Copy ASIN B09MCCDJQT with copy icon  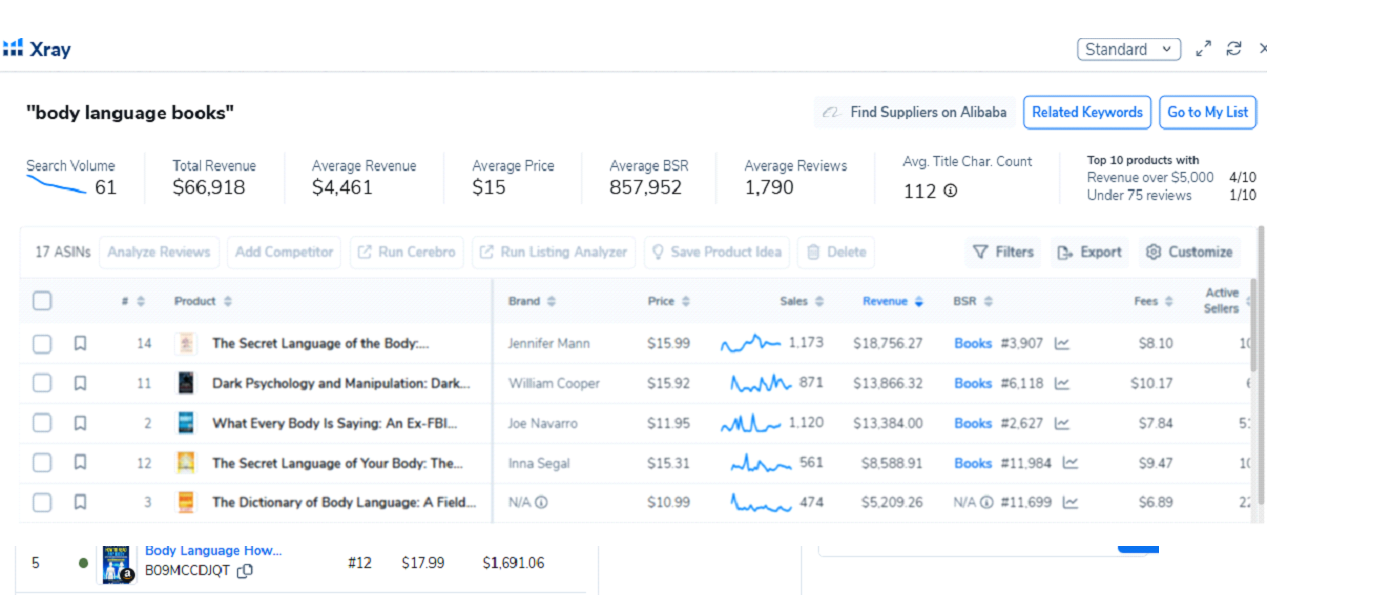245,571
